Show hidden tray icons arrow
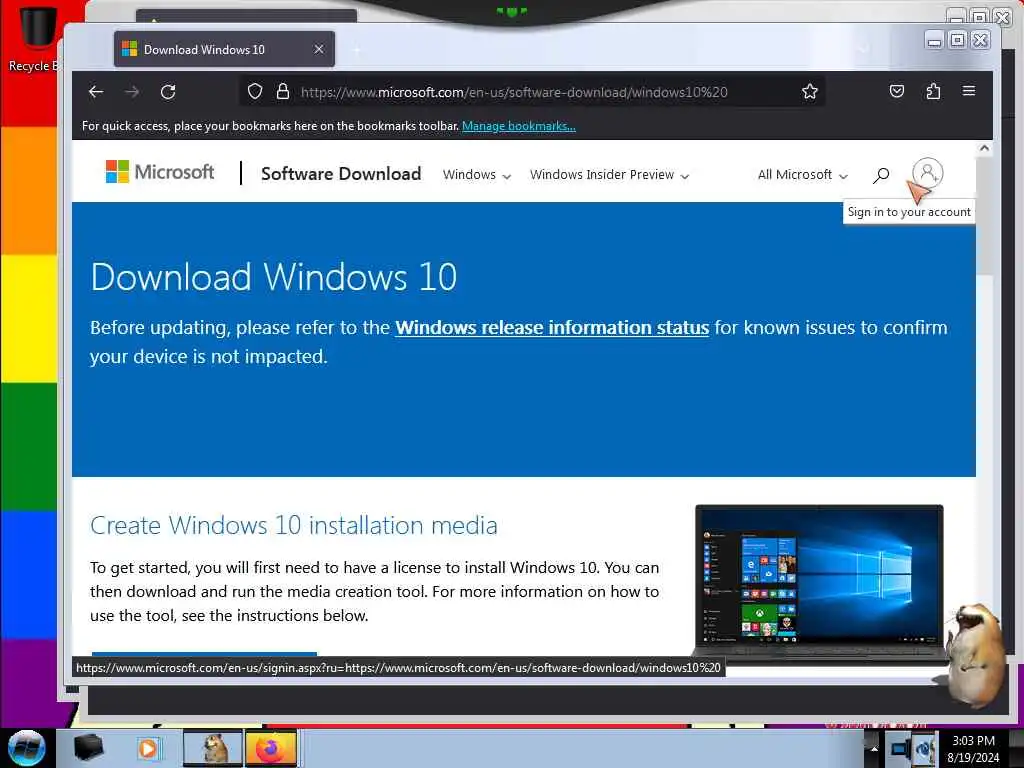Viewport: 1024px width, 768px height. click(x=874, y=748)
